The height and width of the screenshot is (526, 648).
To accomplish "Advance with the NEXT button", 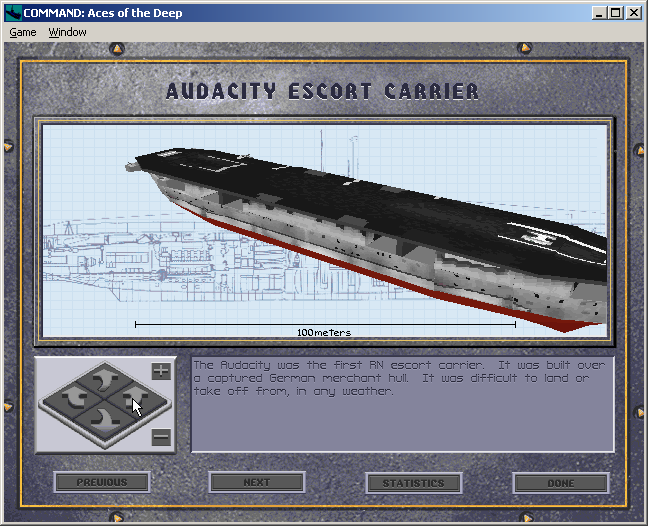I will (x=257, y=482).
